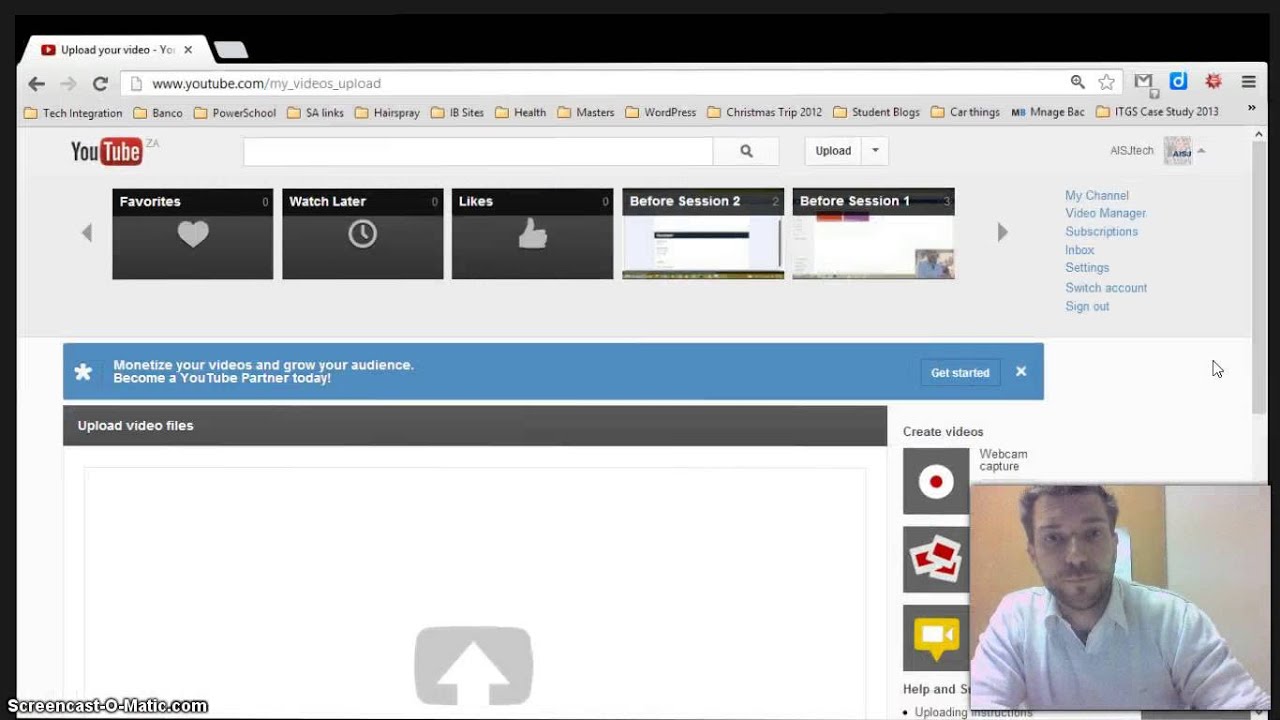
Task: Open the Watch Later playlist tile
Action: click(363, 234)
